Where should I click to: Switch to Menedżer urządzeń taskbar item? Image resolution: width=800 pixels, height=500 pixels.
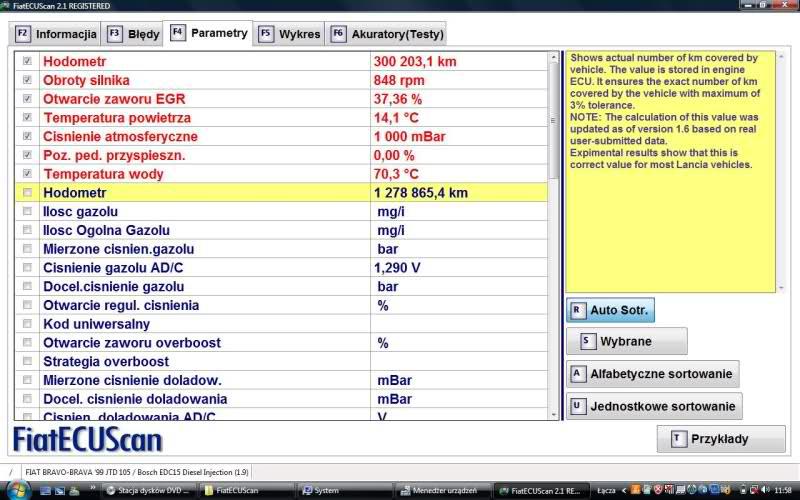(x=444, y=491)
